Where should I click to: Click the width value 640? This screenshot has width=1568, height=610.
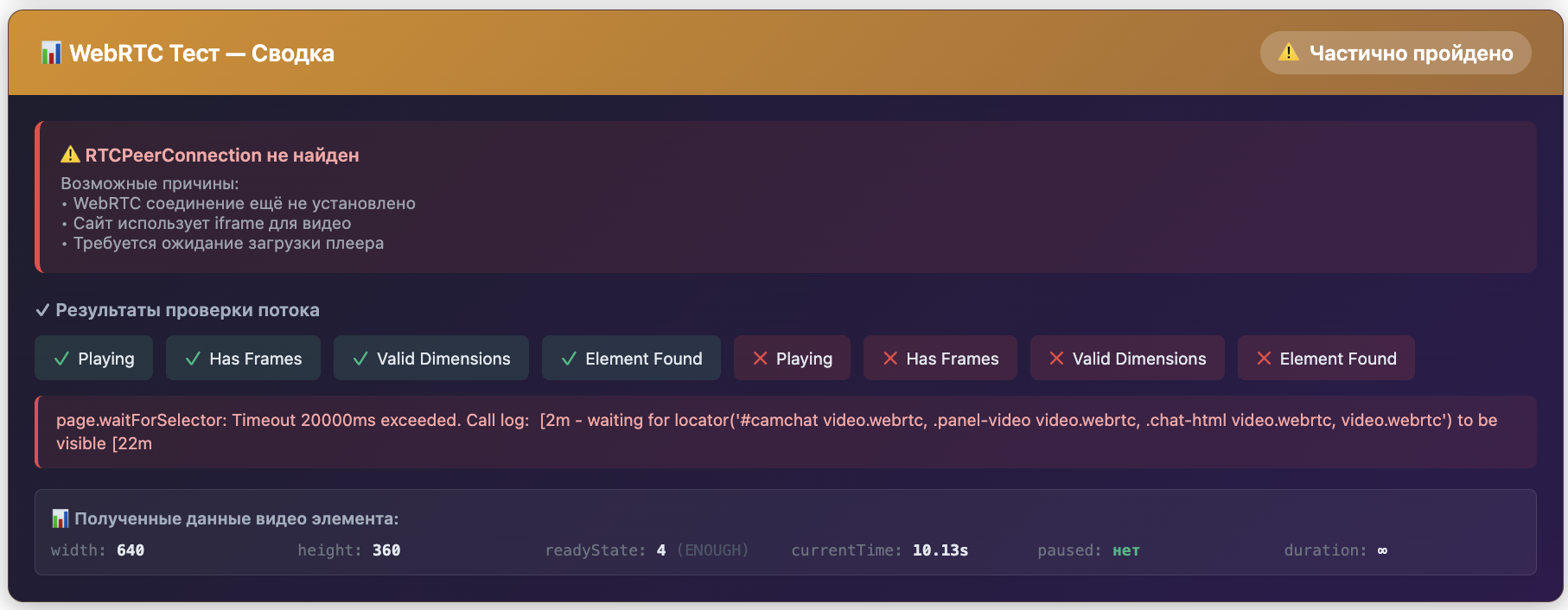click(131, 550)
